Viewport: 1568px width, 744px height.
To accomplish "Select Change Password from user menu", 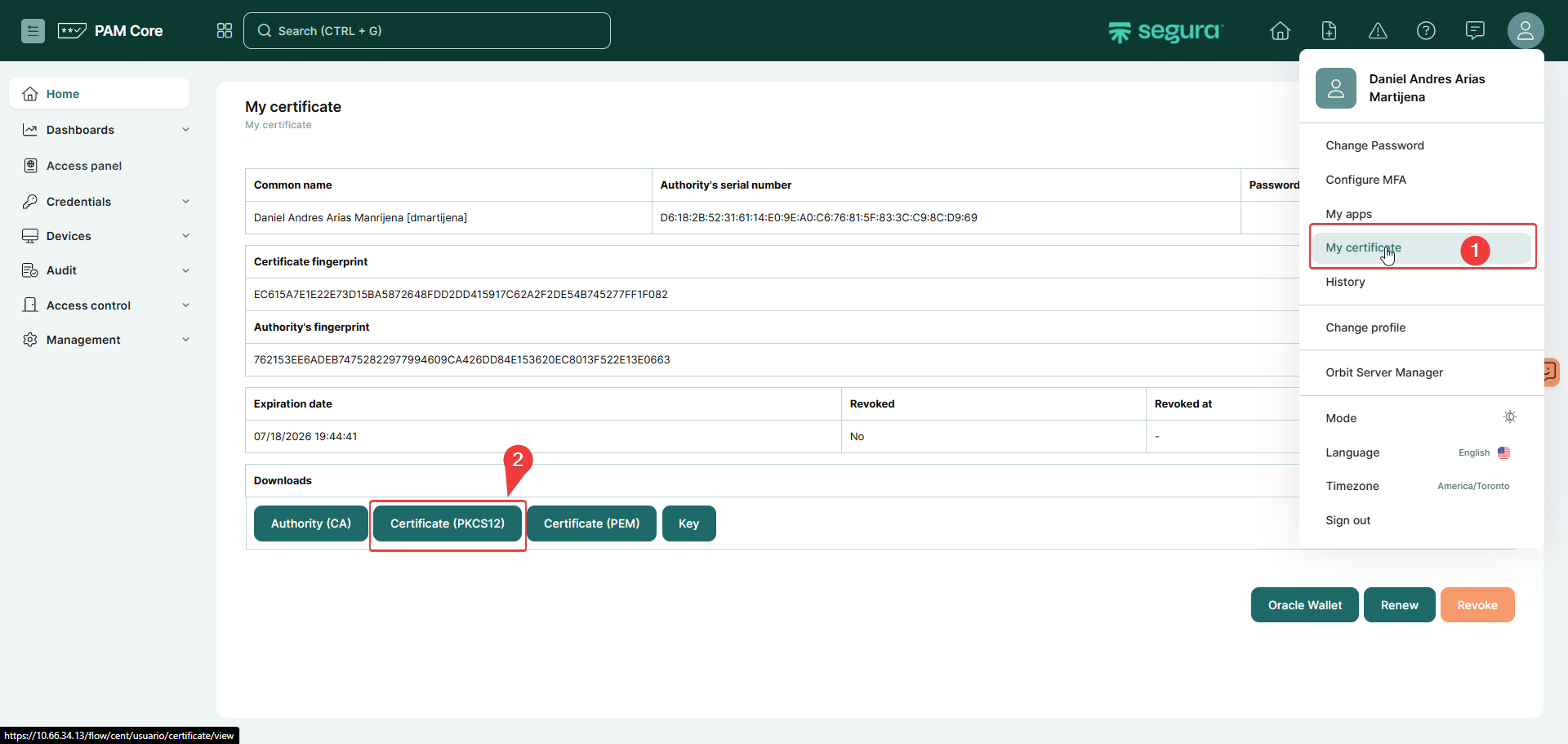I will pyautogui.click(x=1374, y=145).
